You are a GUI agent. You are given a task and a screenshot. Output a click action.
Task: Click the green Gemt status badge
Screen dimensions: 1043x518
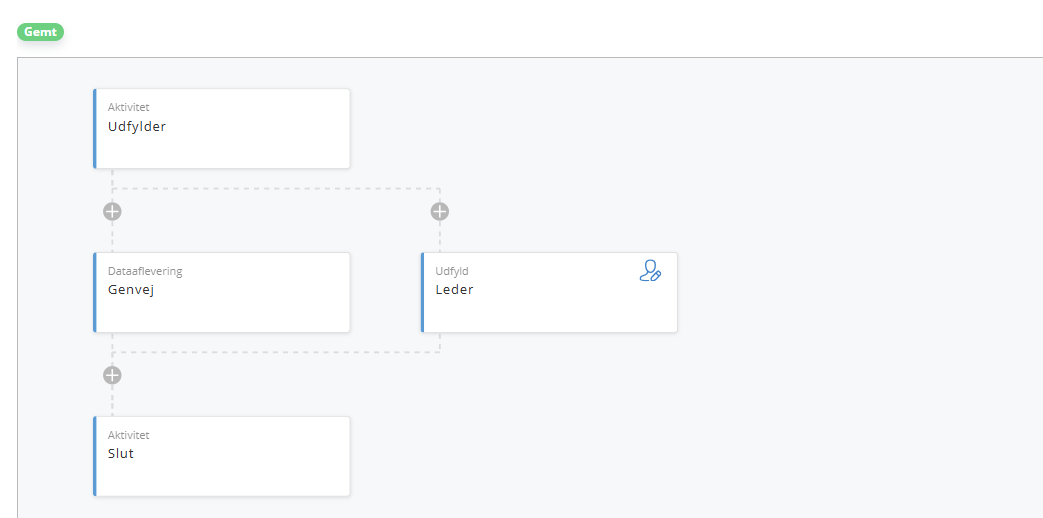coord(41,32)
